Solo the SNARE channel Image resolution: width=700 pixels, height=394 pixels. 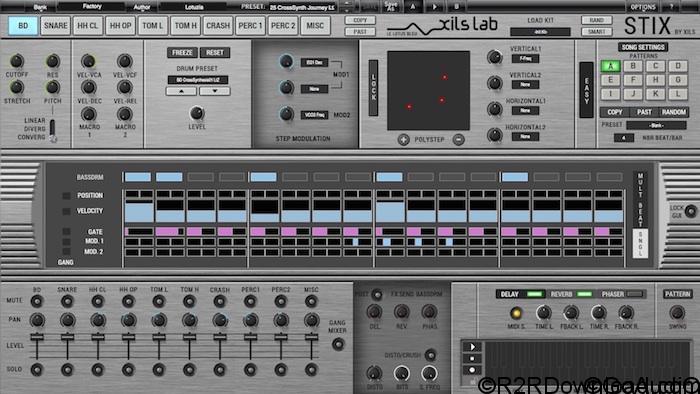click(67, 369)
